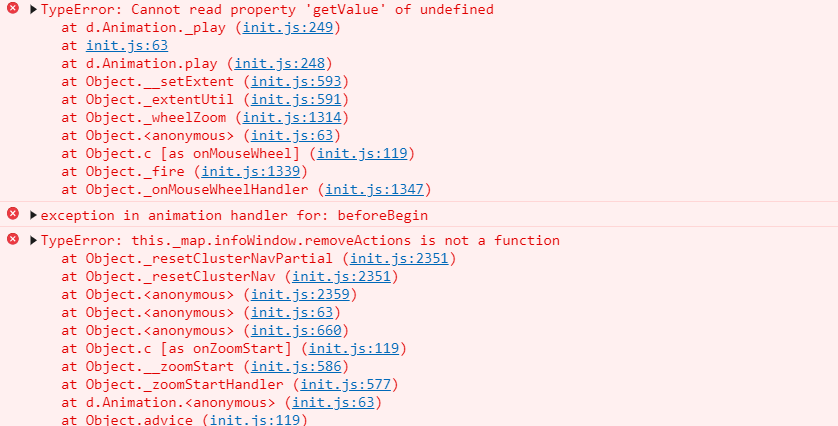The image size is (838, 426).
Task: Open init.js:119 link for onMouseWheel
Action: 362,153
